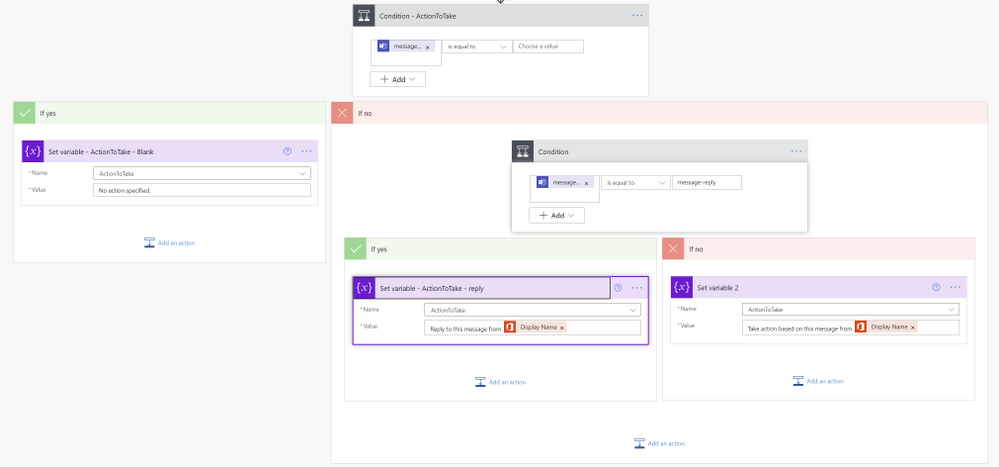Click red X icon of outer If no
999x467 pixels.
tap(342, 113)
